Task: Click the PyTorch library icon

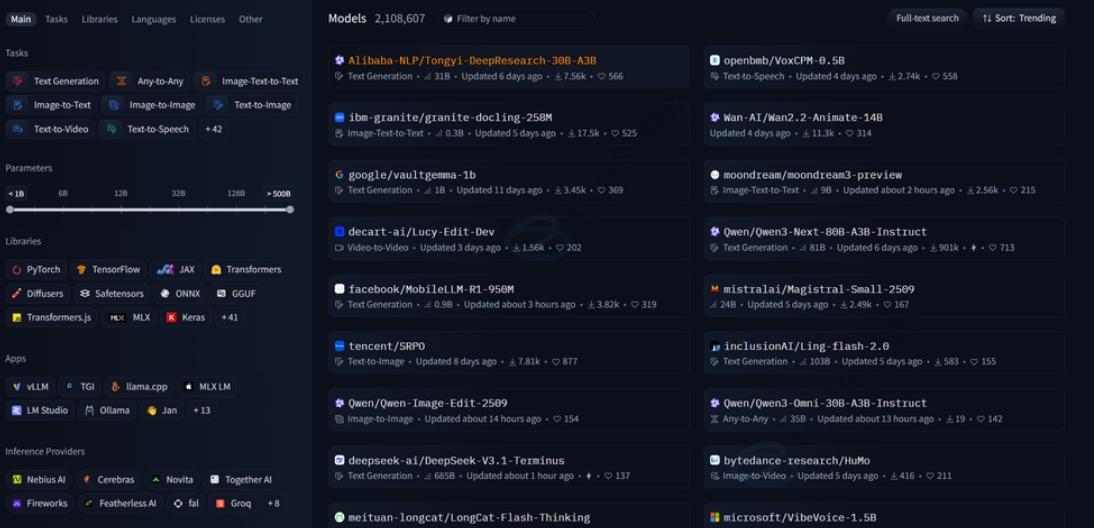Action: (x=17, y=270)
